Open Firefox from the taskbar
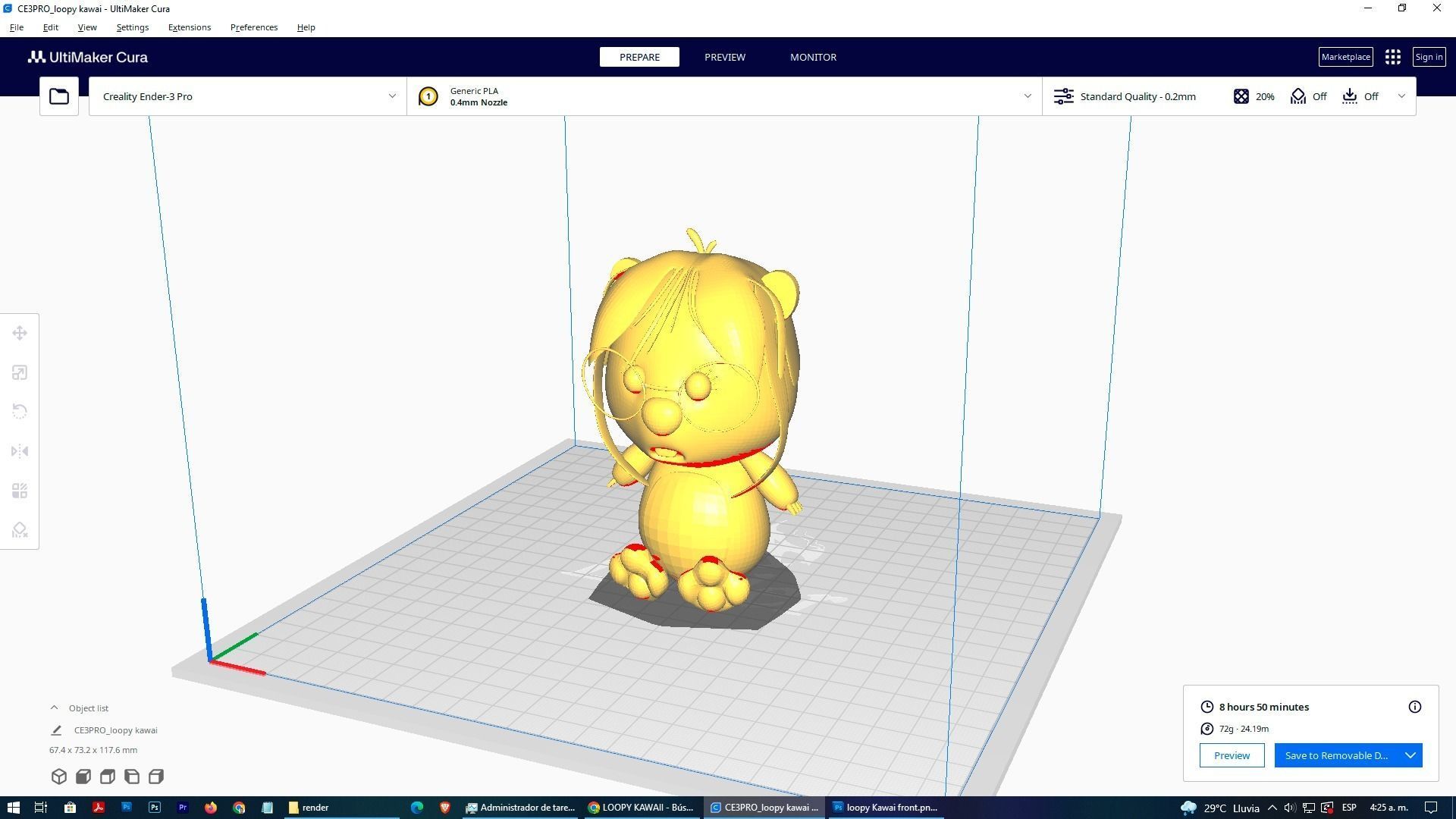The width and height of the screenshot is (1456, 819). 211,808
